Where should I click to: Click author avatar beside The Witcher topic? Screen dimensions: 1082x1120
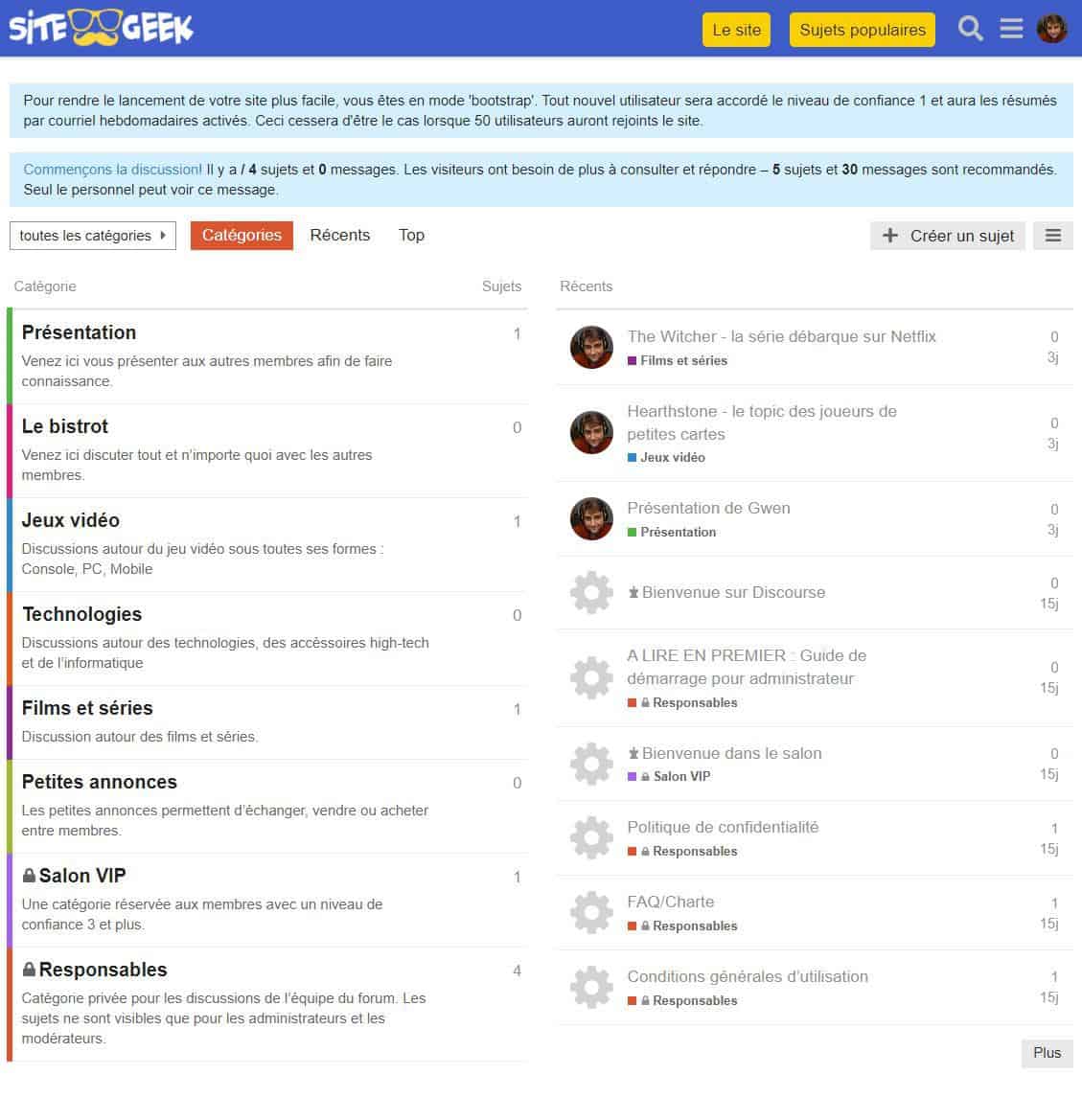591,347
